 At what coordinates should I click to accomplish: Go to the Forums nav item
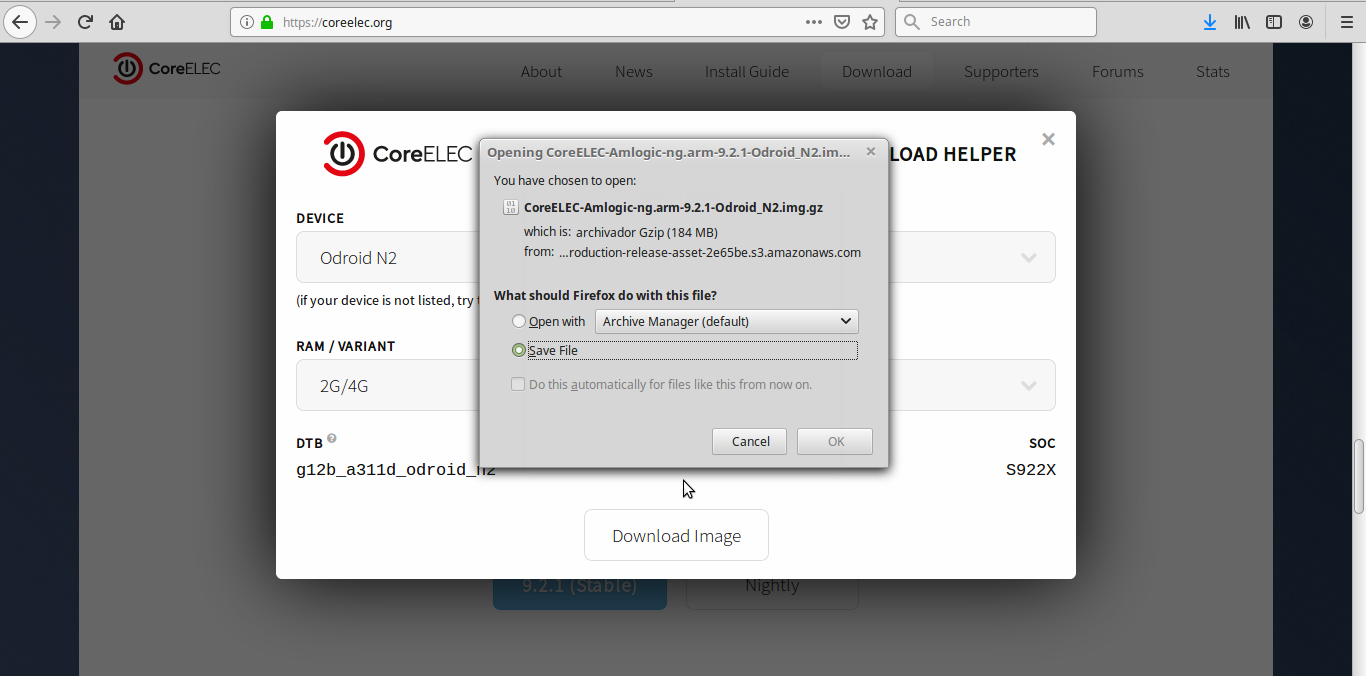(x=1117, y=72)
